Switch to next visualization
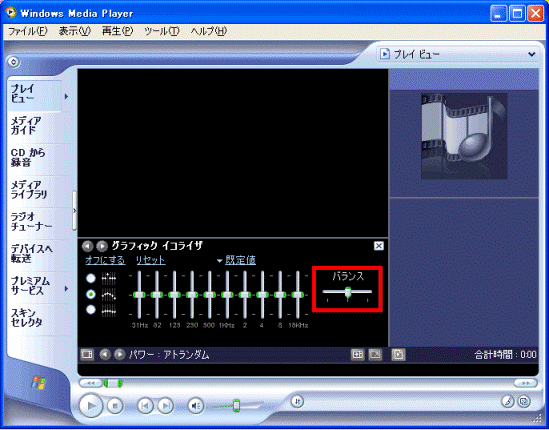Screen dimensions: 549x430 point(119,355)
